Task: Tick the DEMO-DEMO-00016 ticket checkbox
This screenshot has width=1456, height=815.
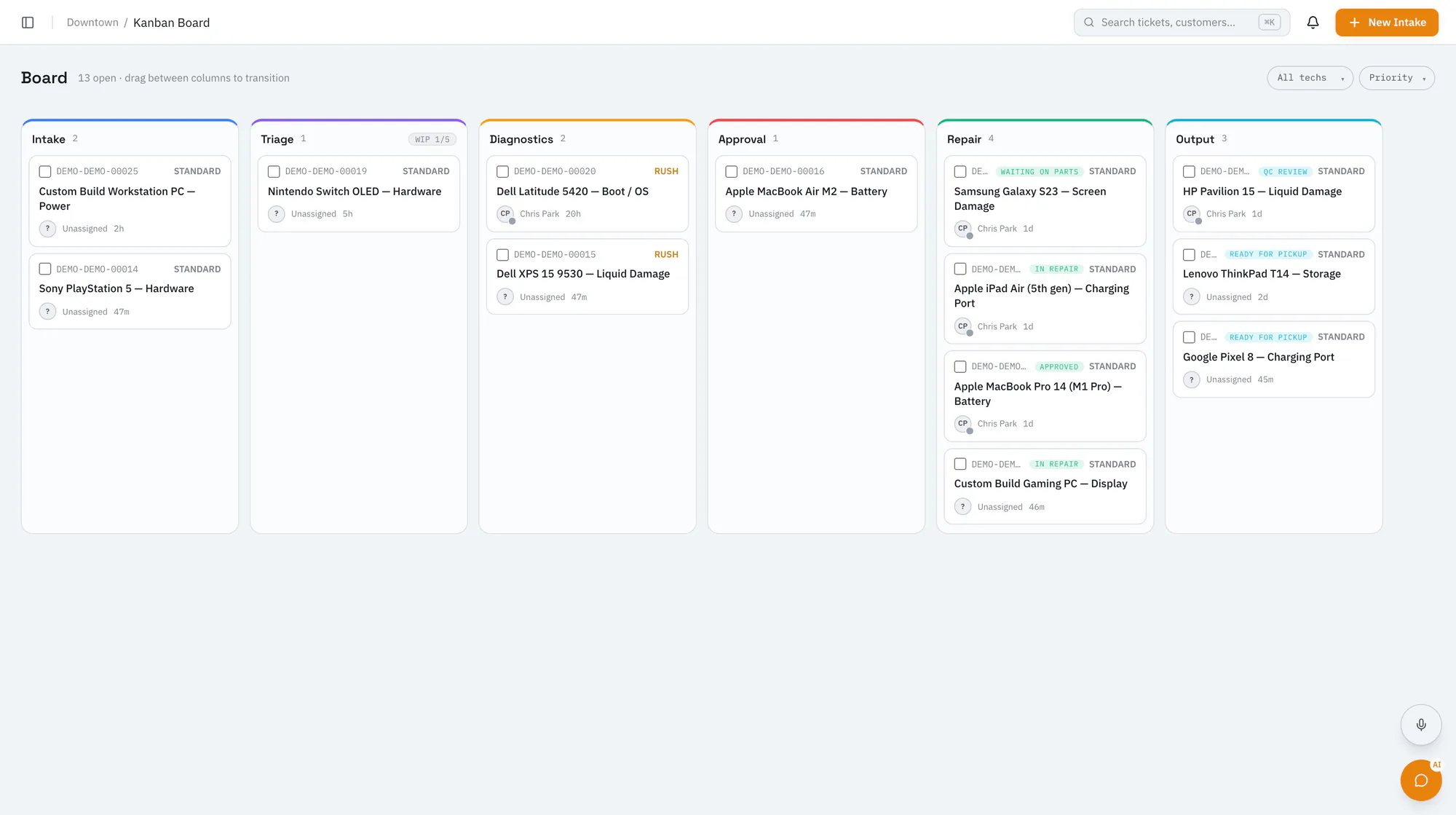Action: click(732, 172)
